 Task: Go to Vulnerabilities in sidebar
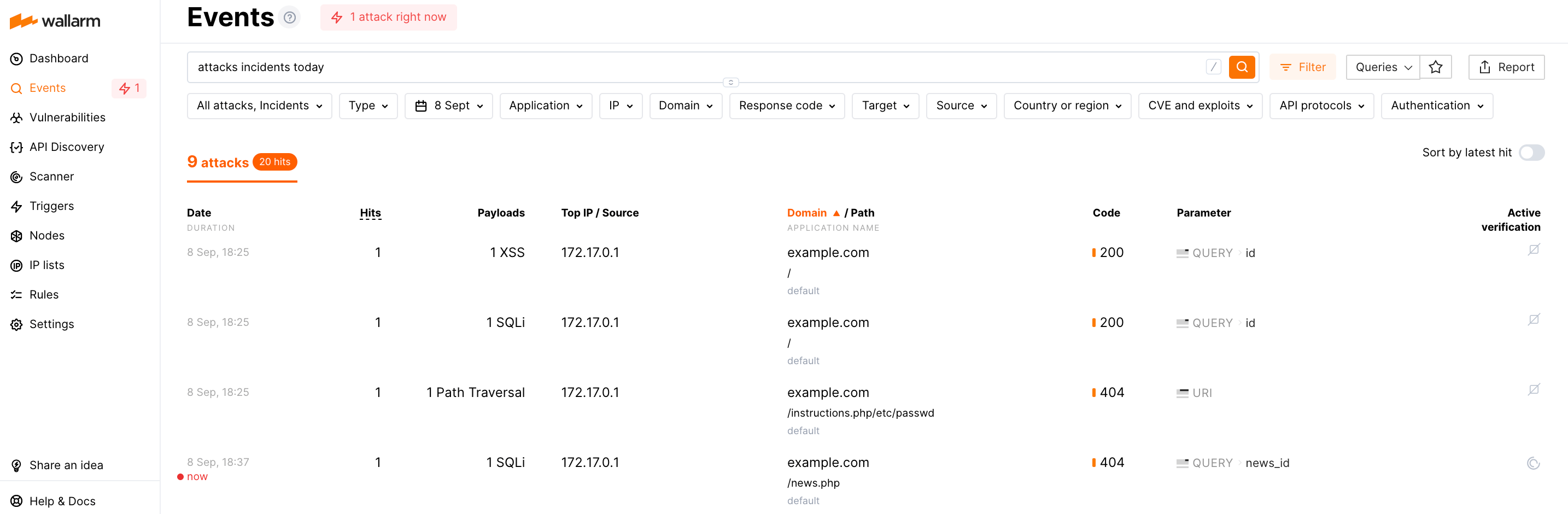(67, 118)
